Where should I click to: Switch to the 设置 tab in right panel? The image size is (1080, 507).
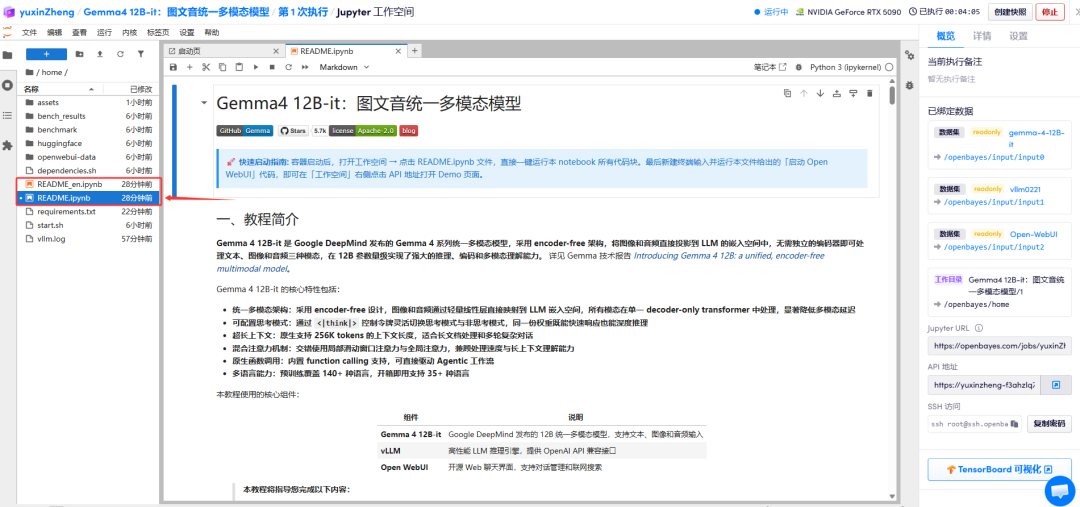click(1019, 36)
